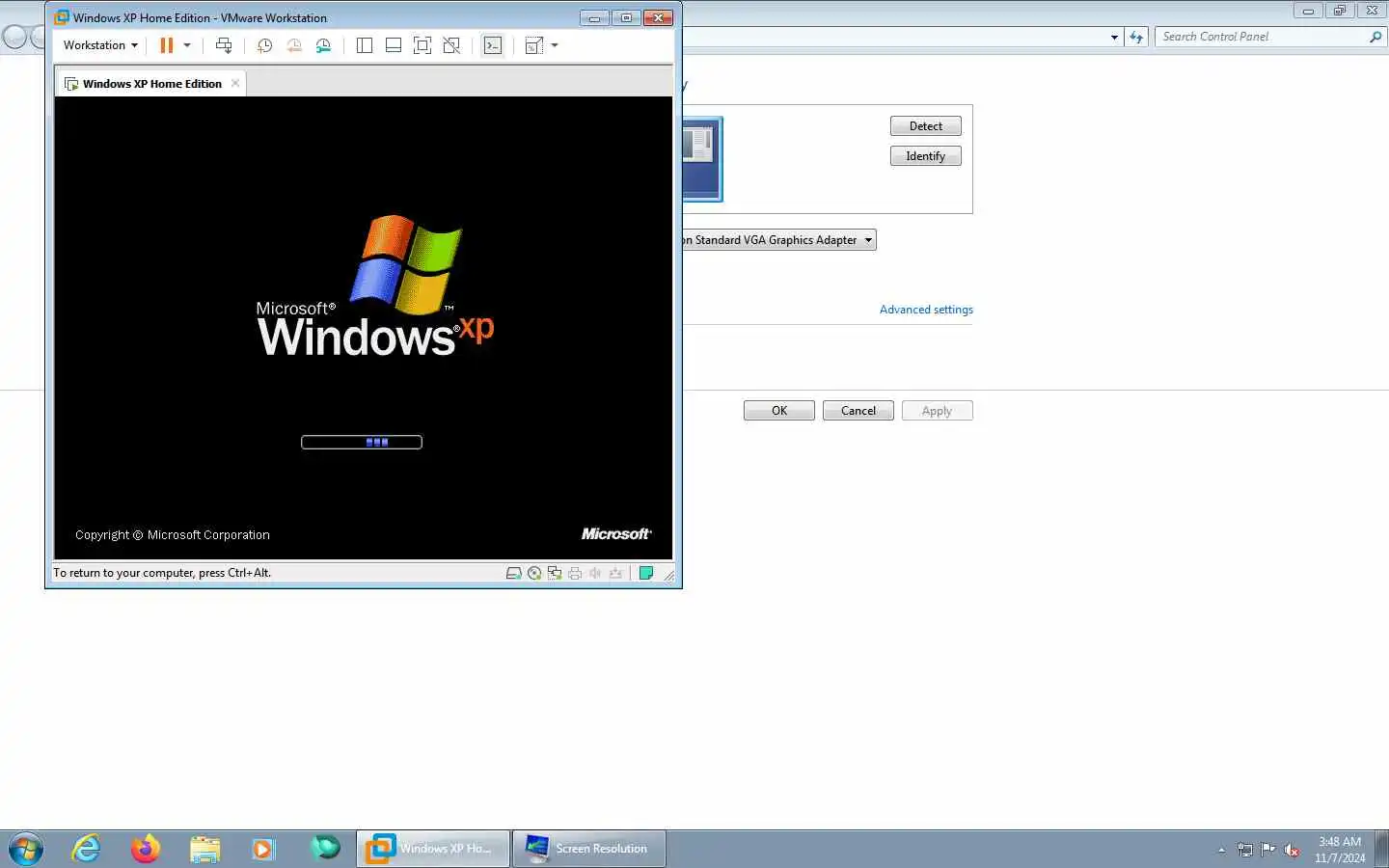Viewport: 1389px width, 868px height.
Task: Click the printer device status icon
Action: (x=575, y=573)
